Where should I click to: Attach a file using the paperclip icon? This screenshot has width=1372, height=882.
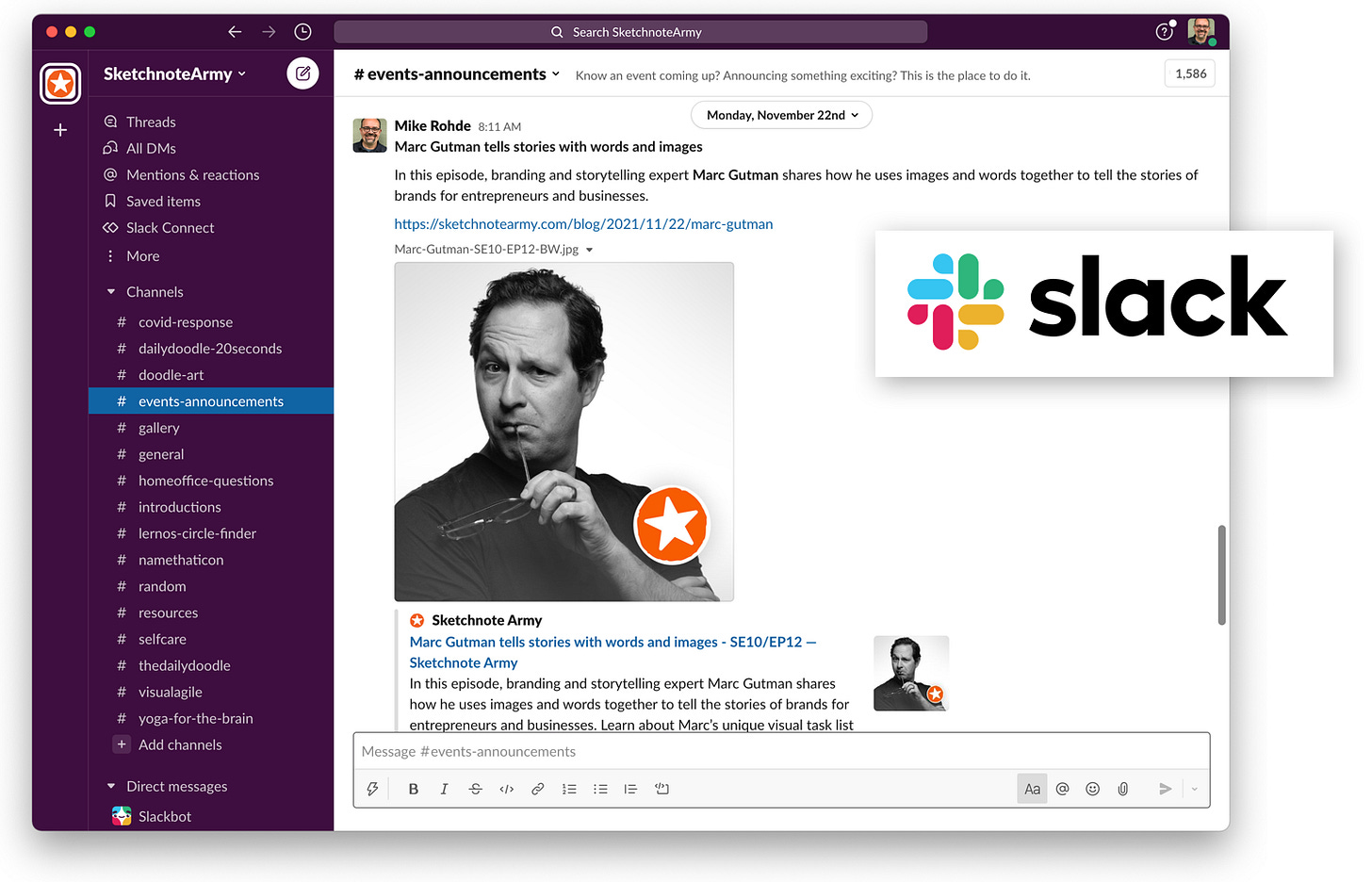(1122, 789)
